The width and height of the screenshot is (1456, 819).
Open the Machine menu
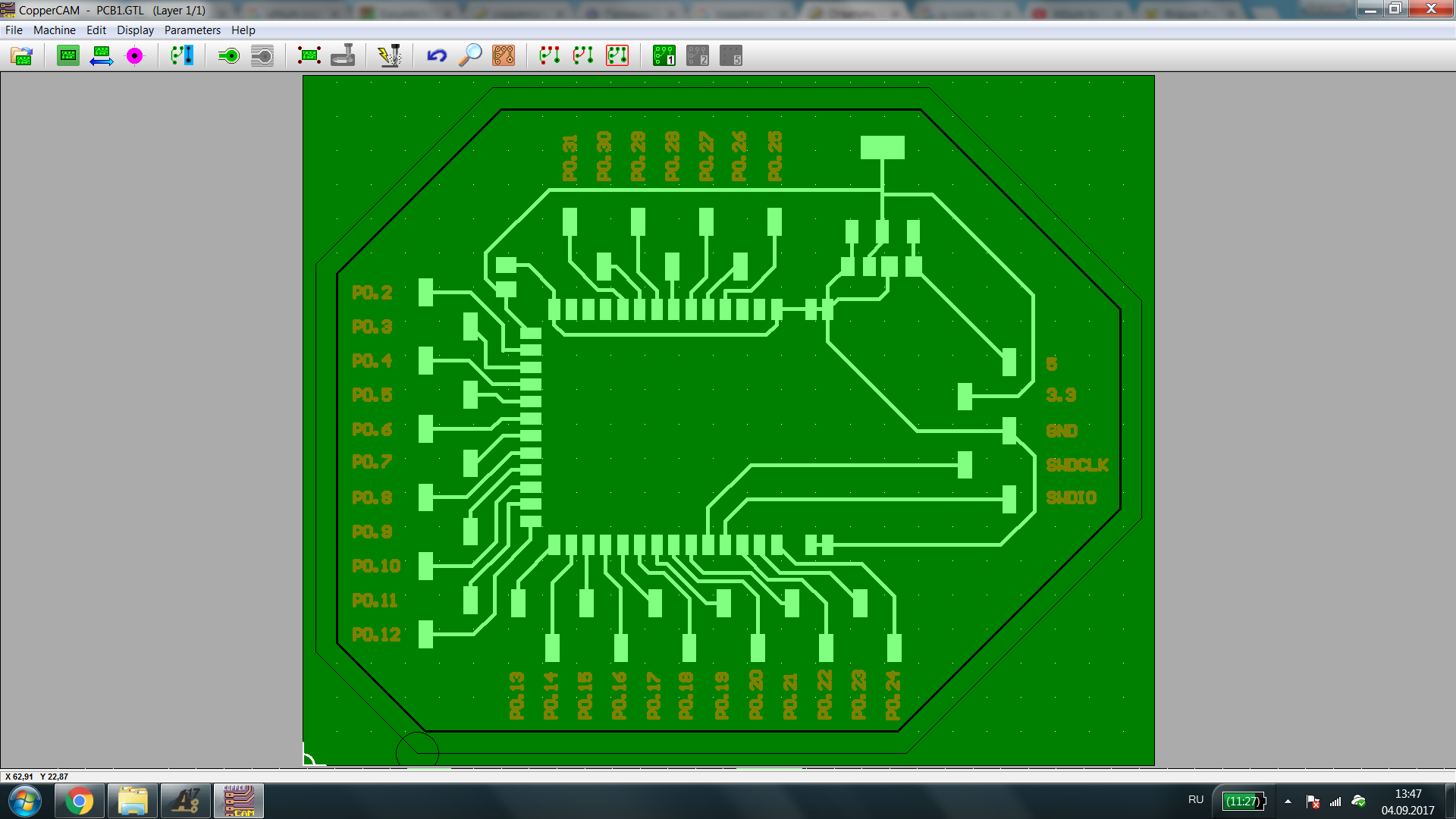point(54,30)
